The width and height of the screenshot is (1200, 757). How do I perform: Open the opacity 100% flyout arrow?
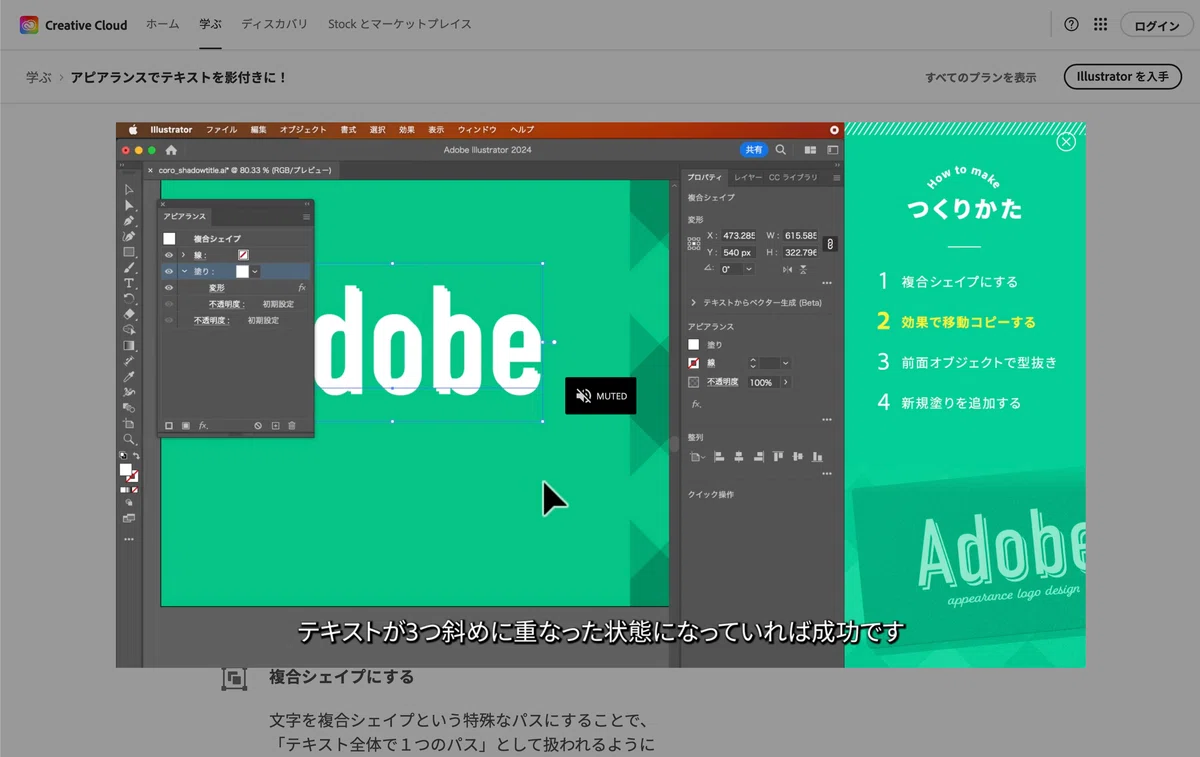[785, 382]
